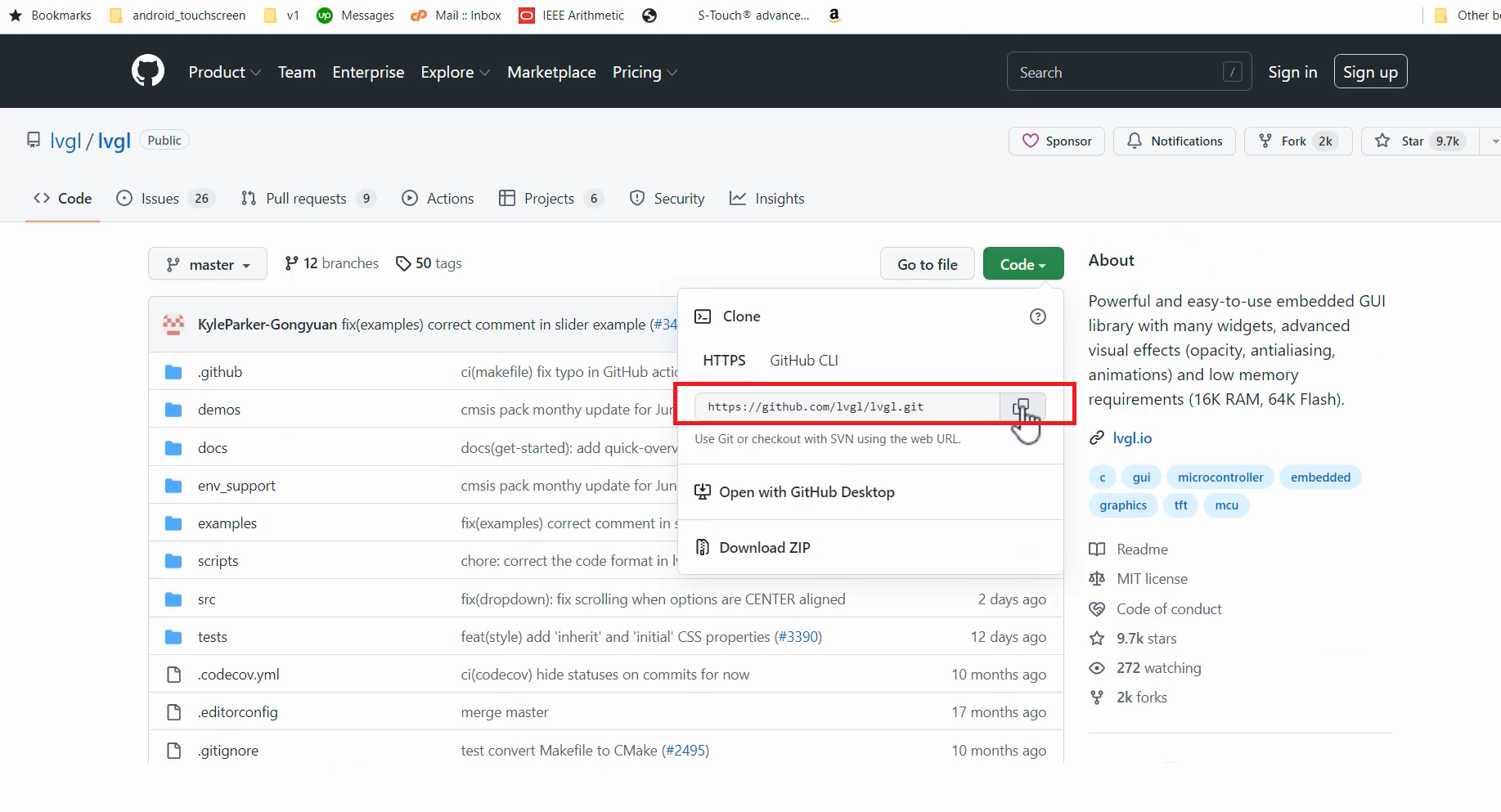The height and width of the screenshot is (812, 1501).
Task: Select the clone URL text field
Action: (x=847, y=406)
